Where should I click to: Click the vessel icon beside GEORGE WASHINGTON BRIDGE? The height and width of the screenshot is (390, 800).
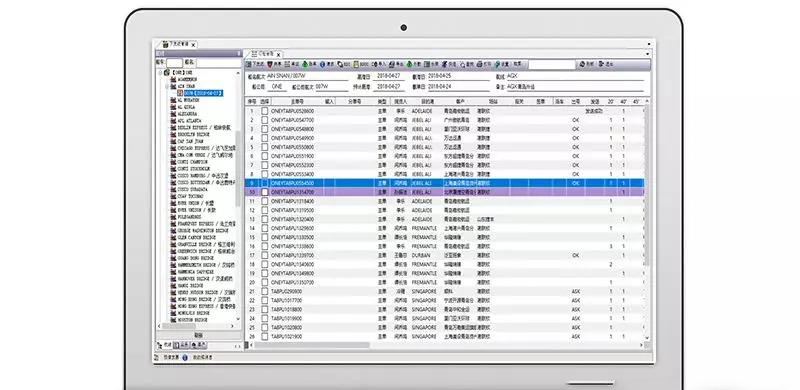click(173, 231)
